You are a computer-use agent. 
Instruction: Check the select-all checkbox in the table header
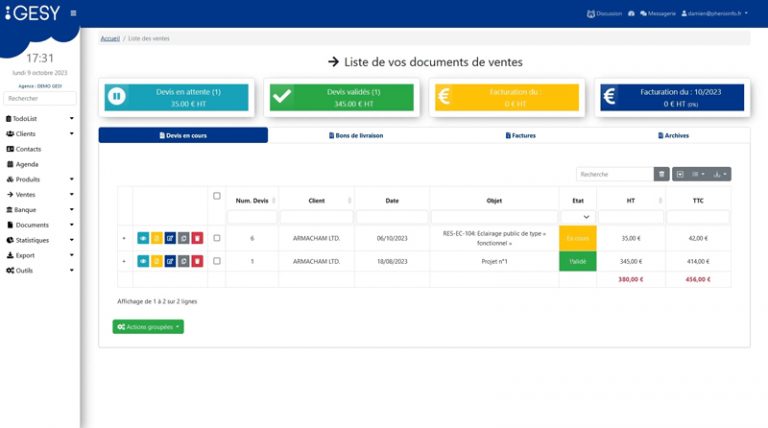[217, 196]
